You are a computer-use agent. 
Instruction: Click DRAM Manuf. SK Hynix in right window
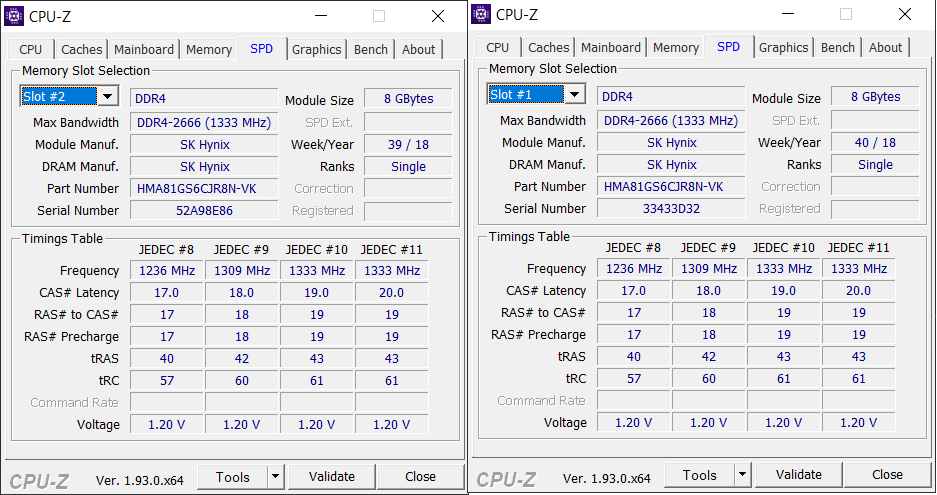pos(671,165)
